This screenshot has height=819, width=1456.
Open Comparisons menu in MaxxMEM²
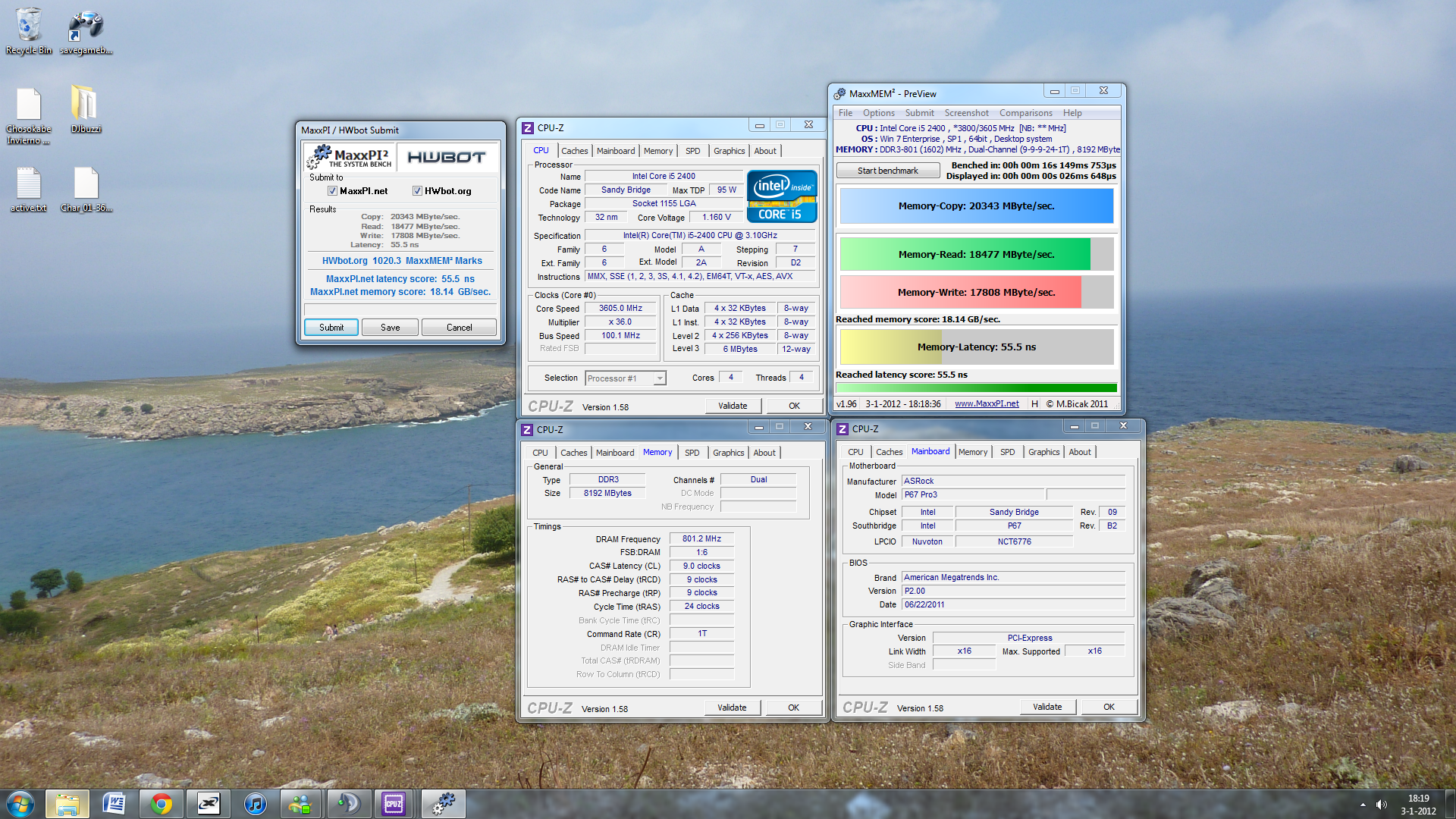(1025, 113)
